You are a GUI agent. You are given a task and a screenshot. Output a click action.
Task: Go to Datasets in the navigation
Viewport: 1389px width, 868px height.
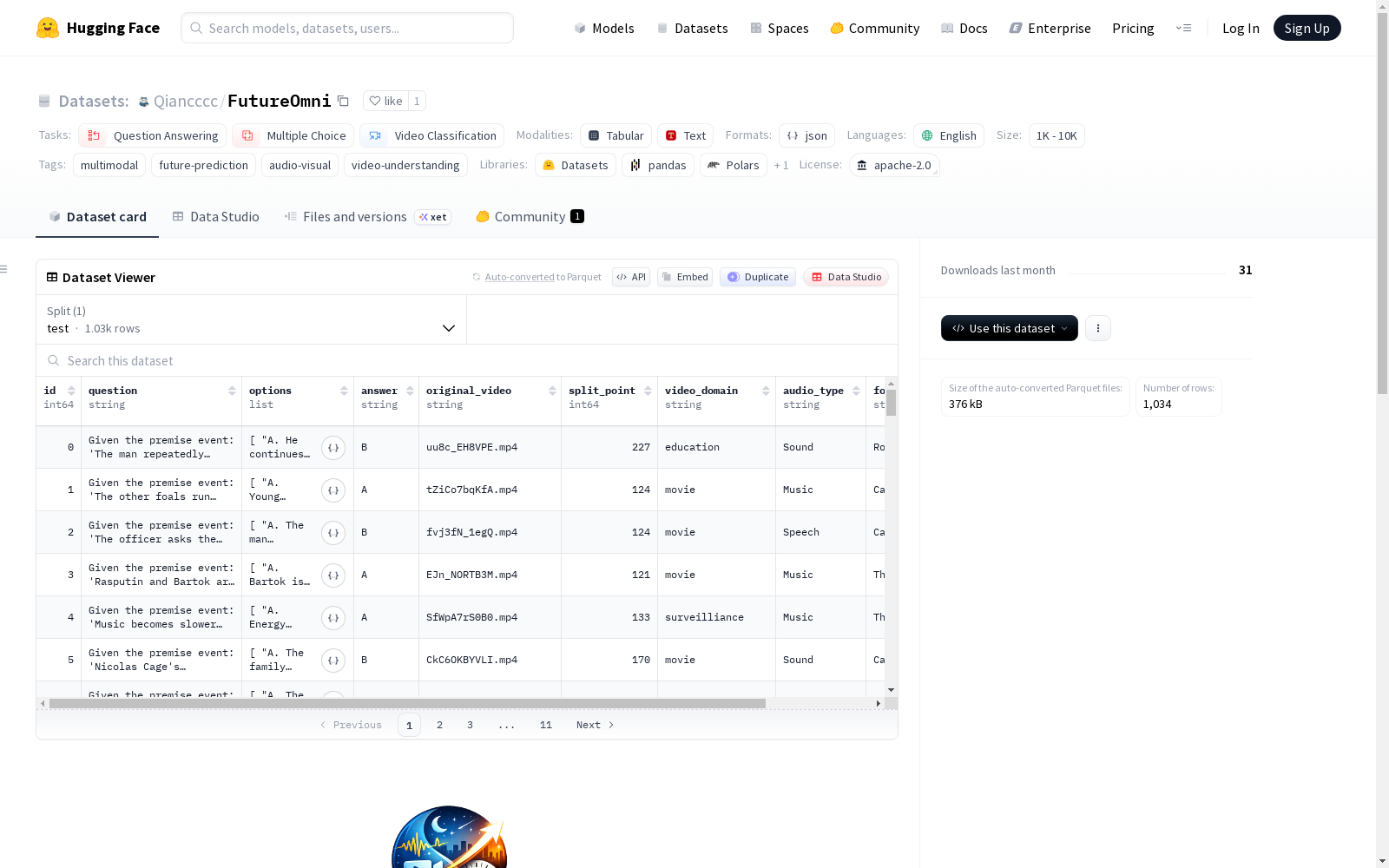692,28
